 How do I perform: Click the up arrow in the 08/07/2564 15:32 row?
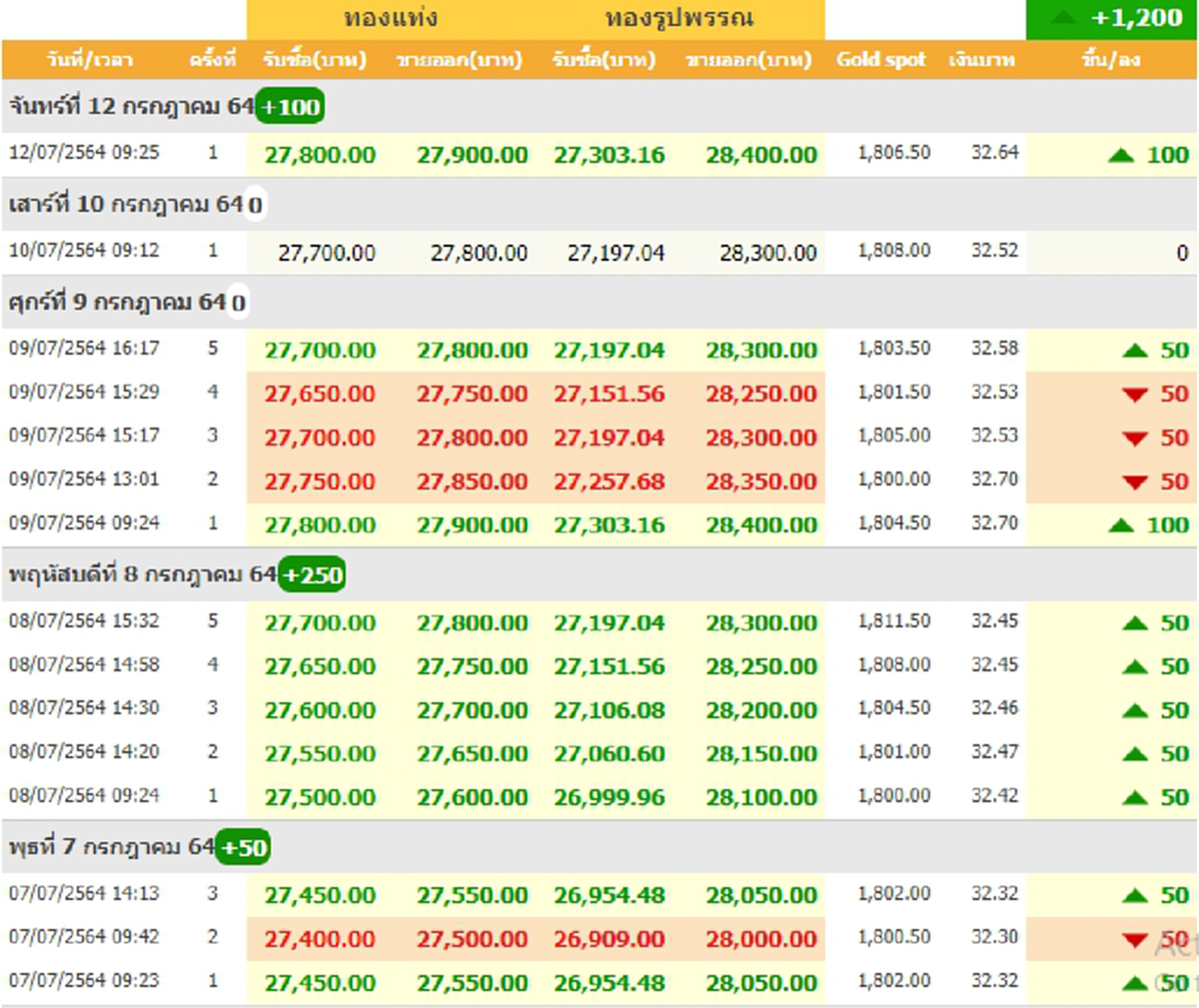pyautogui.click(x=1135, y=623)
